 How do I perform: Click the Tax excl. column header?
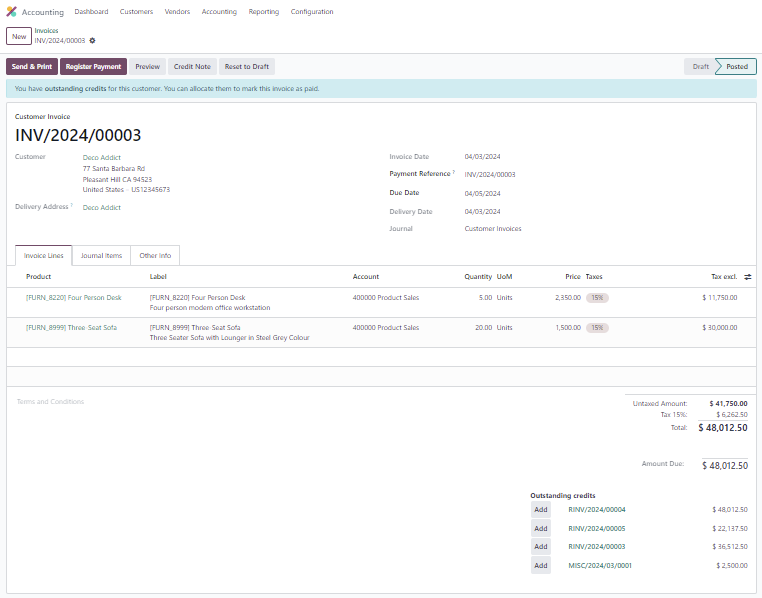[x=724, y=277]
